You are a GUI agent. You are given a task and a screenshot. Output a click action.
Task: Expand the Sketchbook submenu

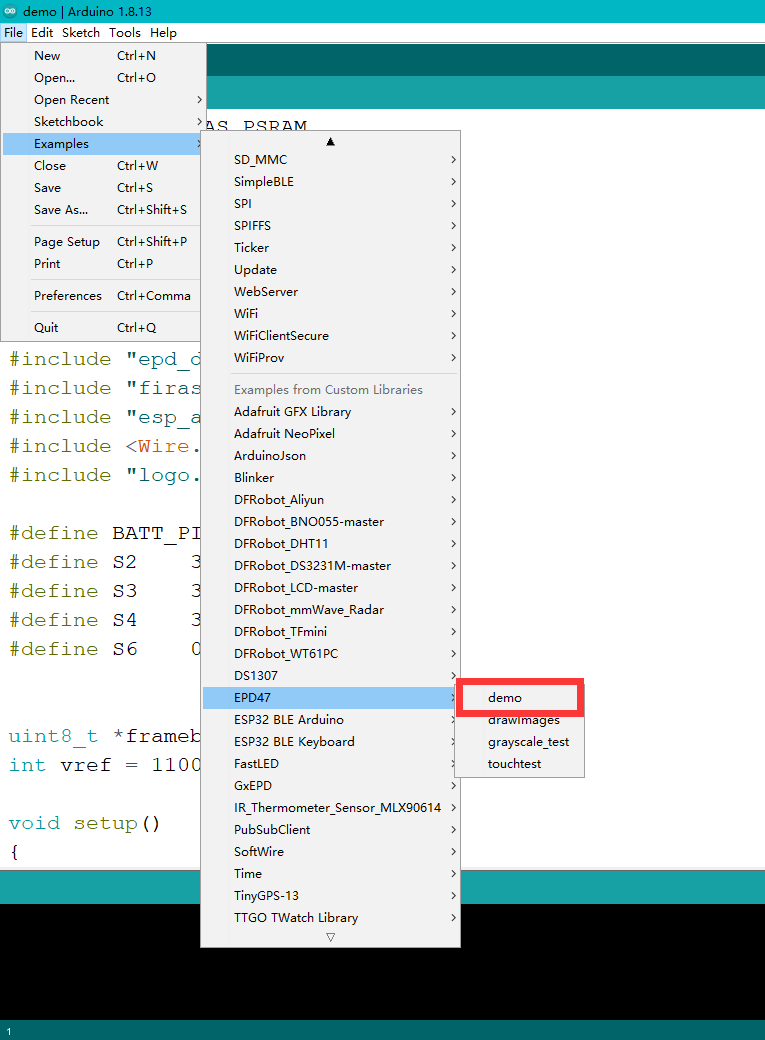[x=103, y=121]
